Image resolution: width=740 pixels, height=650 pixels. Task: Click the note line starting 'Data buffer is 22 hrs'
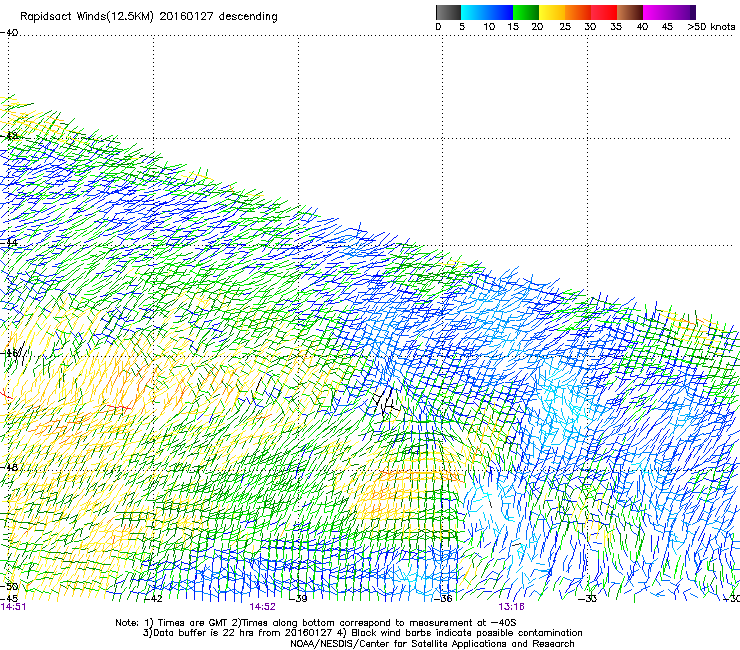pyautogui.click(x=362, y=633)
